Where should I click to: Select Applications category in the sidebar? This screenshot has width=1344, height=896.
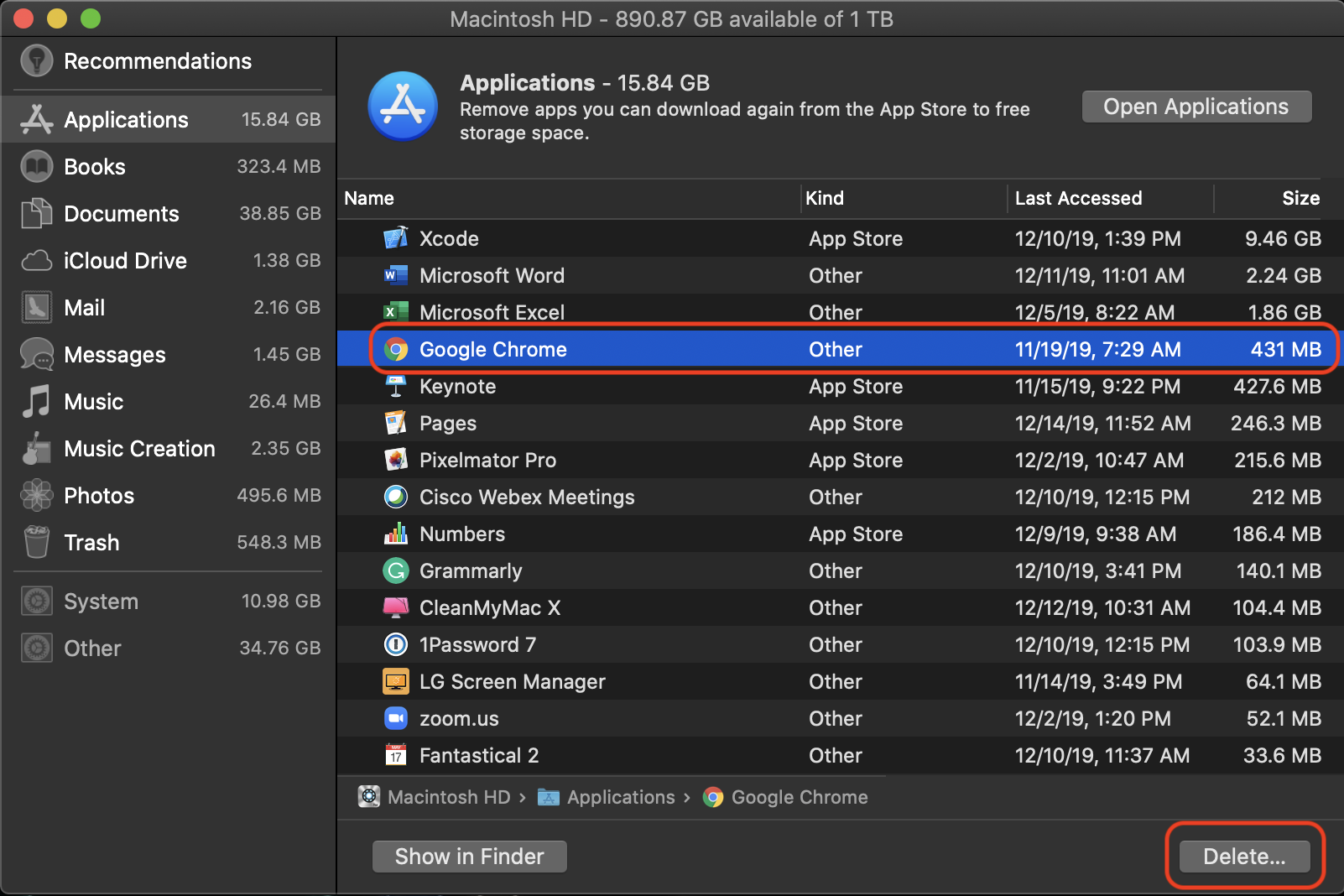coord(169,119)
